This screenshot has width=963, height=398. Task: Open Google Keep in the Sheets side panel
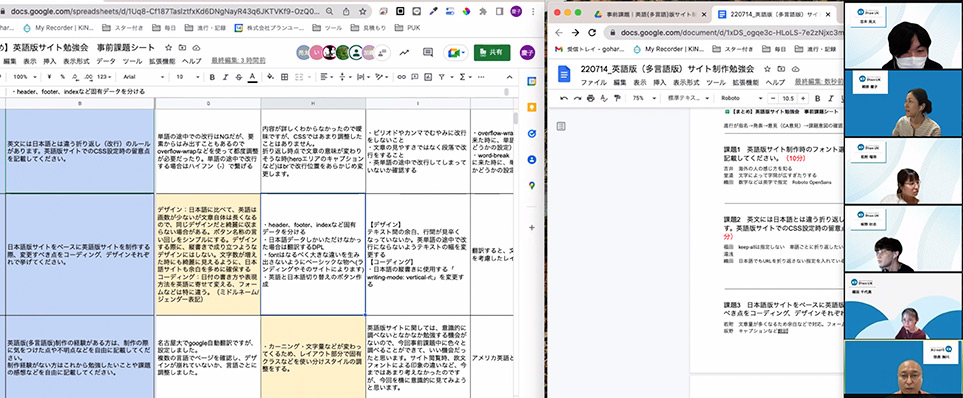532,107
